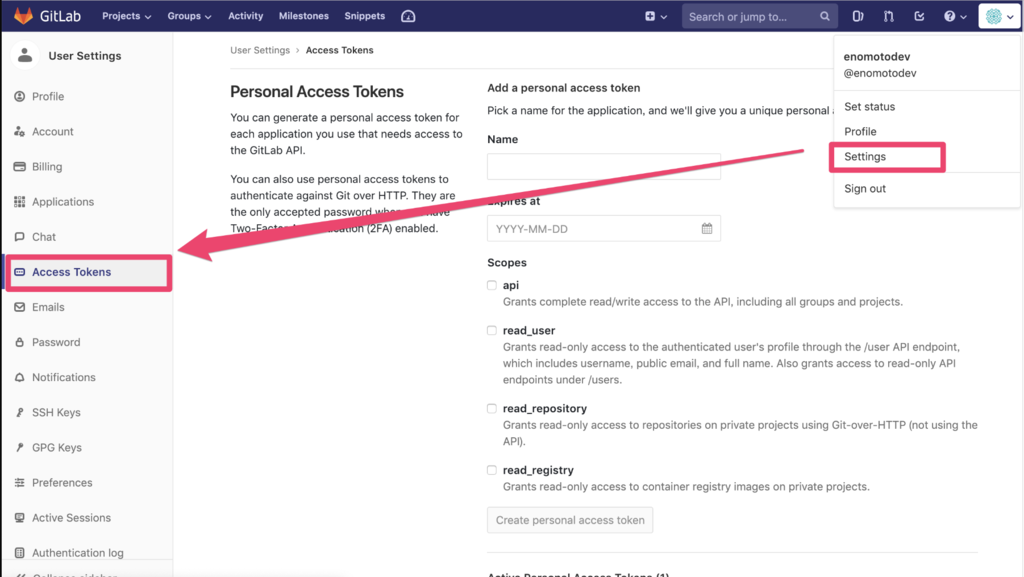Click into the token Name field
The image size is (1024, 577).
[603, 166]
